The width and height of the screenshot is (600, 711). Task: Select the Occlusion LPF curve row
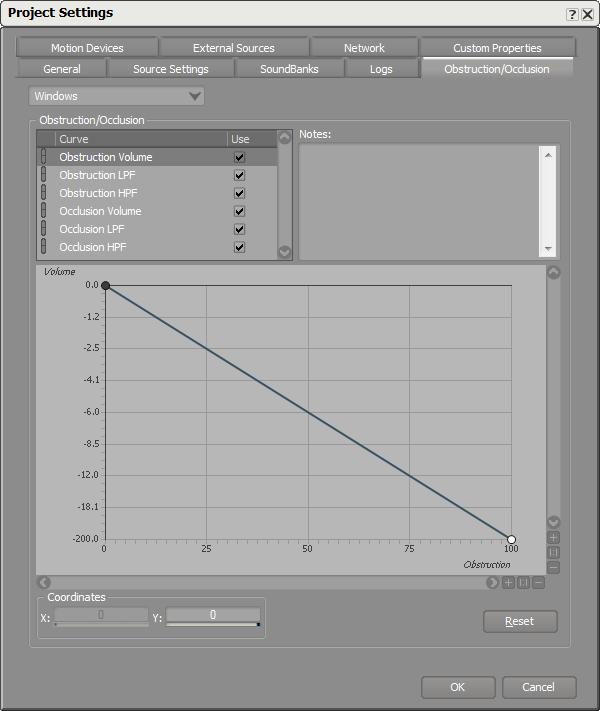coord(157,229)
